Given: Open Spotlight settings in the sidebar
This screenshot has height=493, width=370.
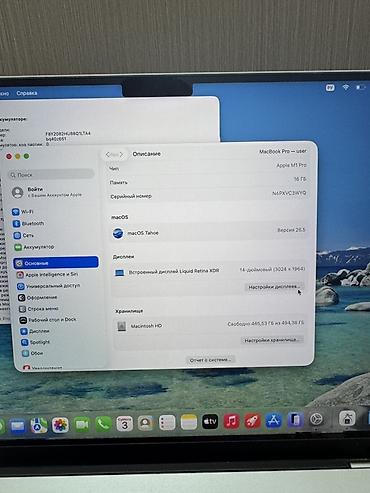Looking at the screenshot, I should [35, 342].
